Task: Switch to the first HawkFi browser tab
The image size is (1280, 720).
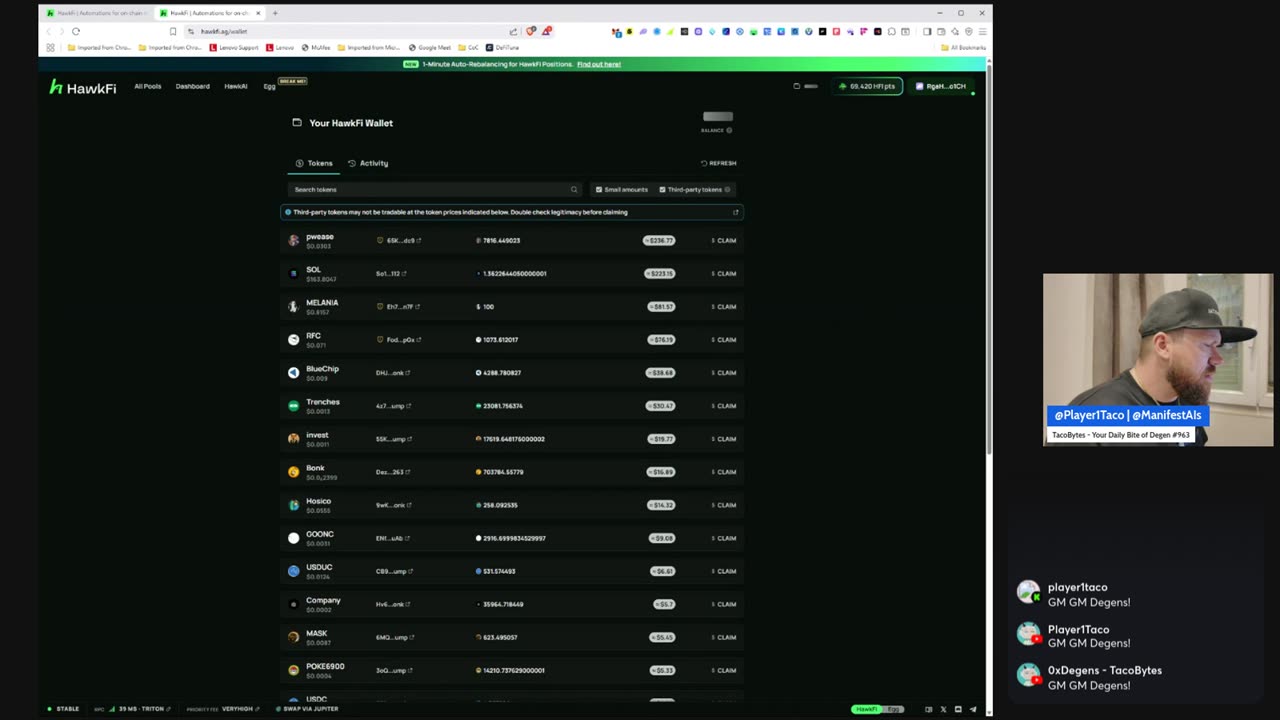Action: click(96, 13)
